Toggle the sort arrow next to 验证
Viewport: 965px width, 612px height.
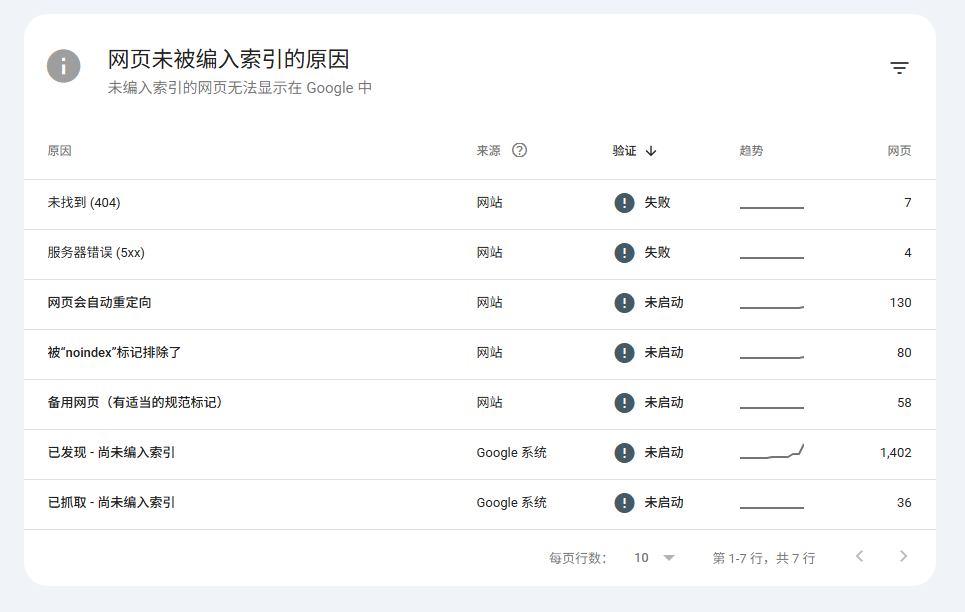click(651, 151)
